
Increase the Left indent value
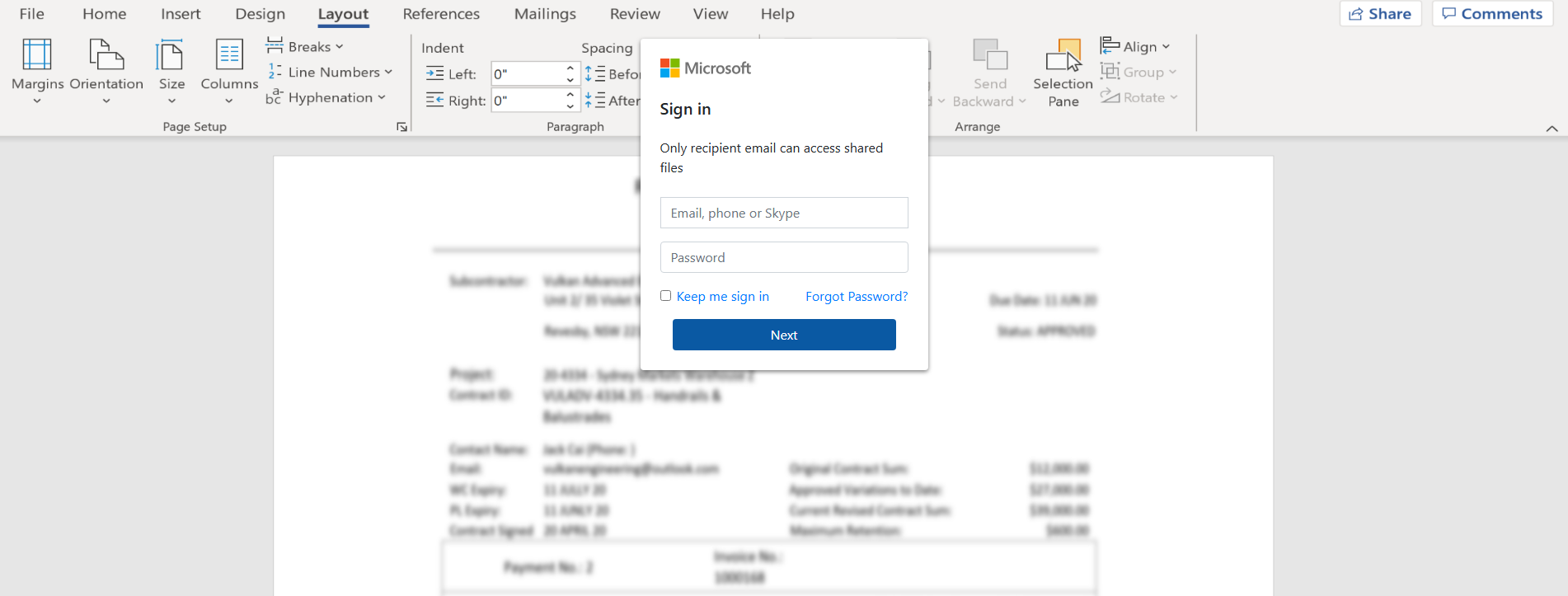tap(570, 68)
